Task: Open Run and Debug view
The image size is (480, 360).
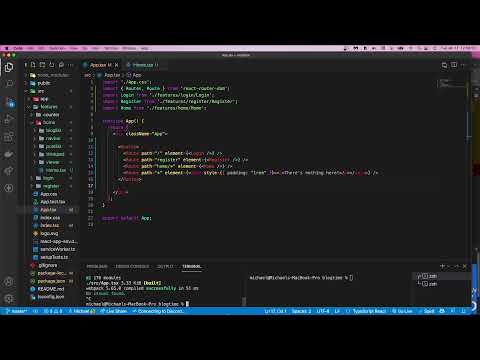Action: 9,119
